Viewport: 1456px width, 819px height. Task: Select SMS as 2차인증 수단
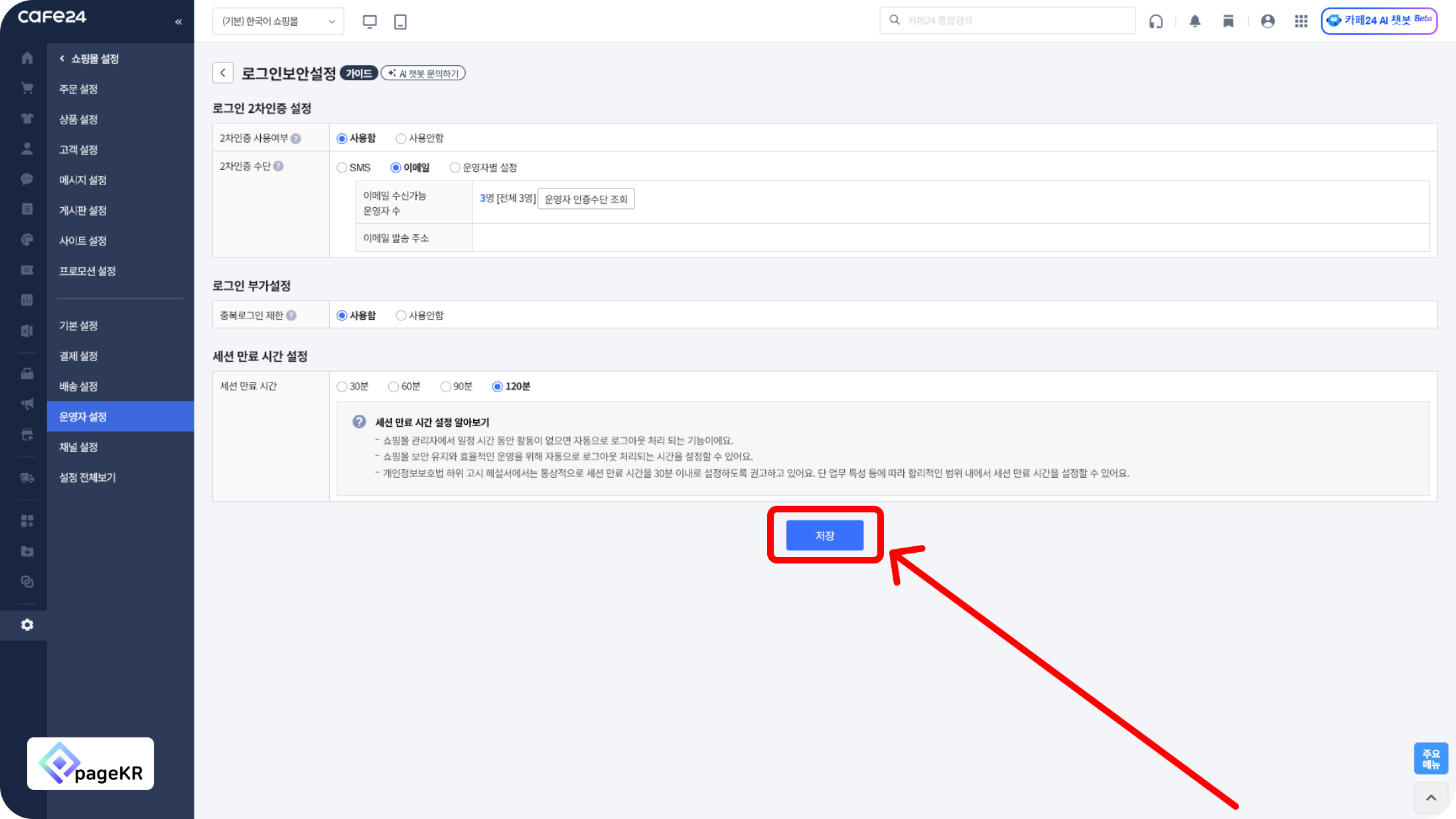[x=342, y=167]
